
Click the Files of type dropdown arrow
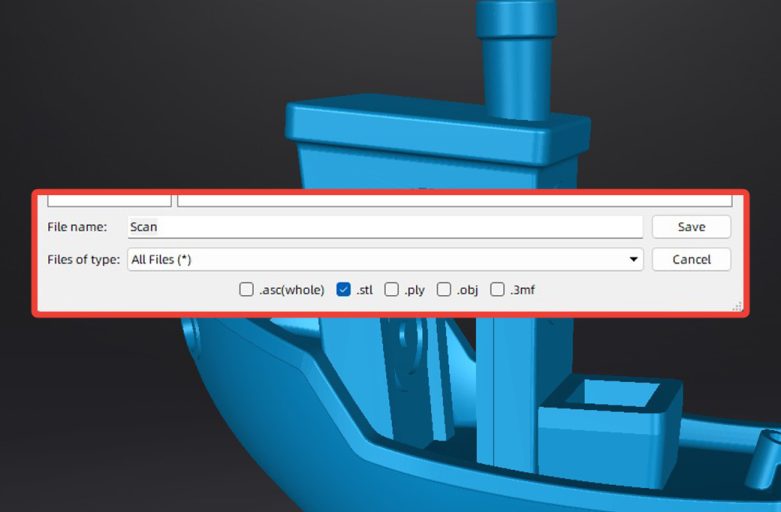[x=634, y=260]
